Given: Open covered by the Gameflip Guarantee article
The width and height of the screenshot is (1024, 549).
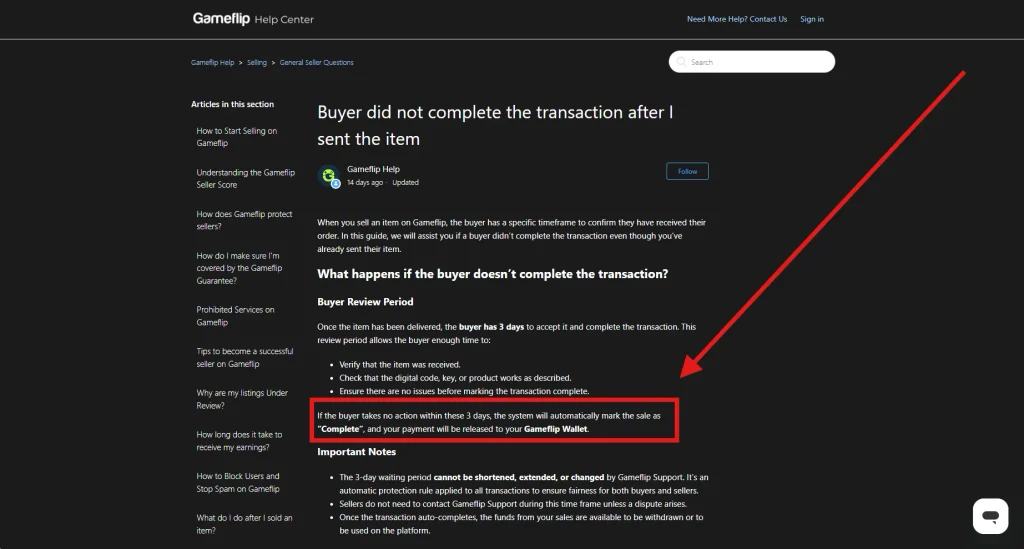Looking at the screenshot, I should (239, 268).
